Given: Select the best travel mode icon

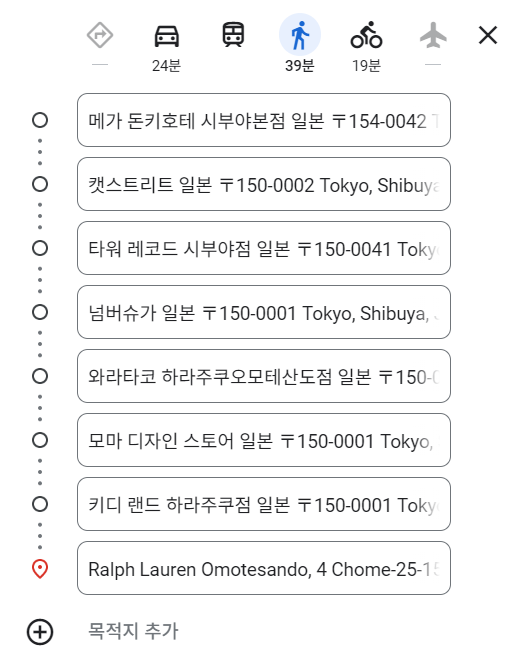Looking at the screenshot, I should click(100, 36).
